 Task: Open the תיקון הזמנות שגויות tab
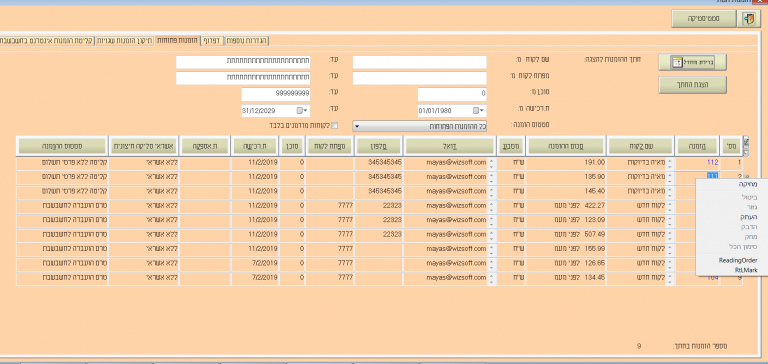(124, 40)
